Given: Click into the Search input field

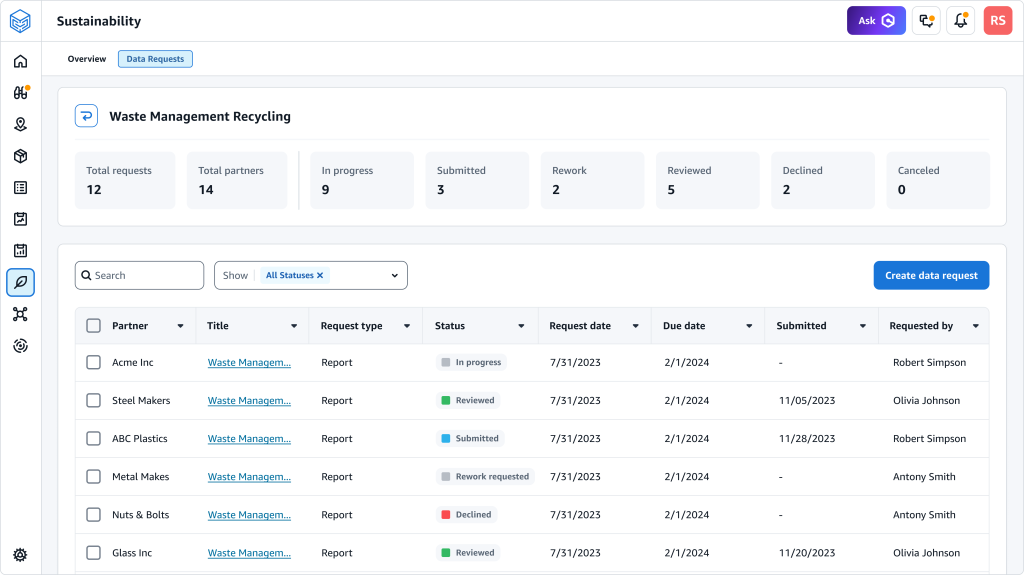Looking at the screenshot, I should (145, 276).
